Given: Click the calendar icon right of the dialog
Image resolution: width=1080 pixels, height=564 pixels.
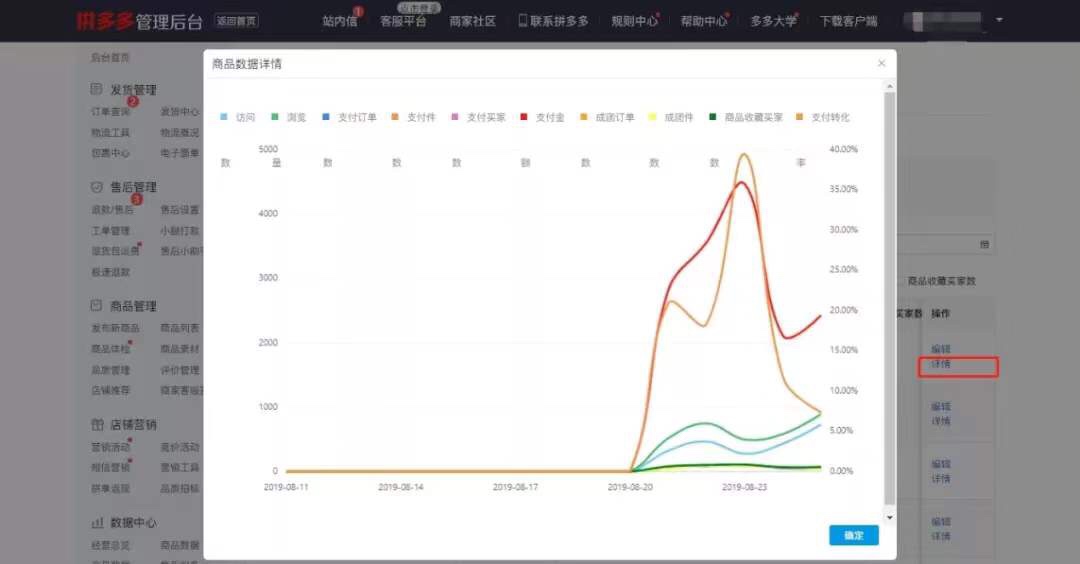Looking at the screenshot, I should coord(984,244).
